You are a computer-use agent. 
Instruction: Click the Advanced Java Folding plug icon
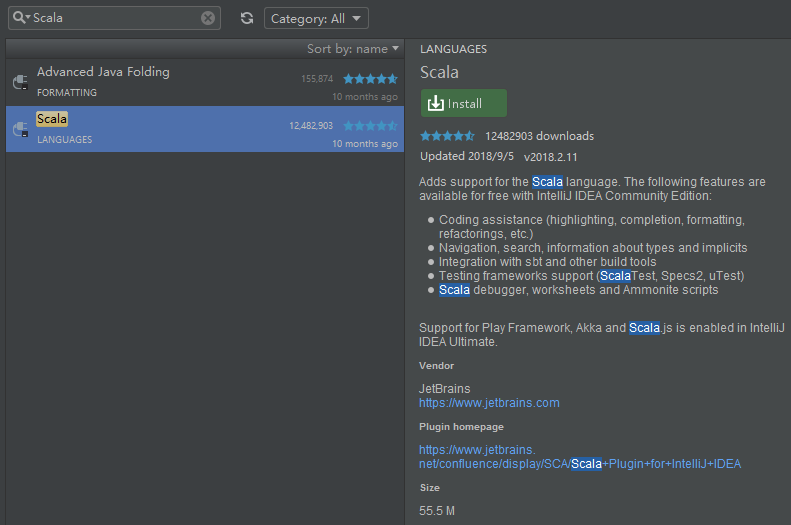click(x=20, y=82)
